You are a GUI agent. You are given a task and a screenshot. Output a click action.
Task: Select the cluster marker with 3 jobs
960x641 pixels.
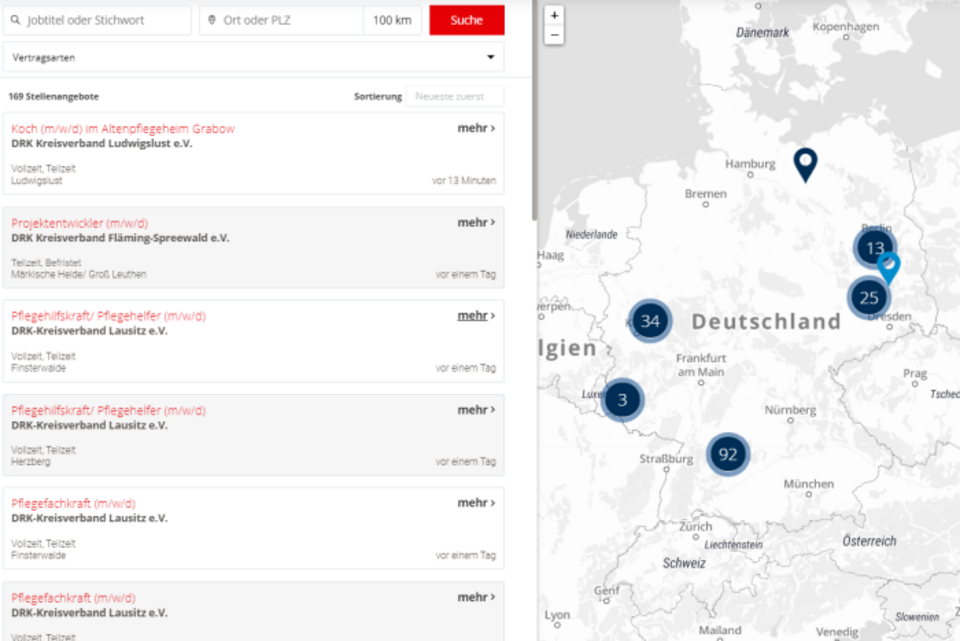pos(623,400)
